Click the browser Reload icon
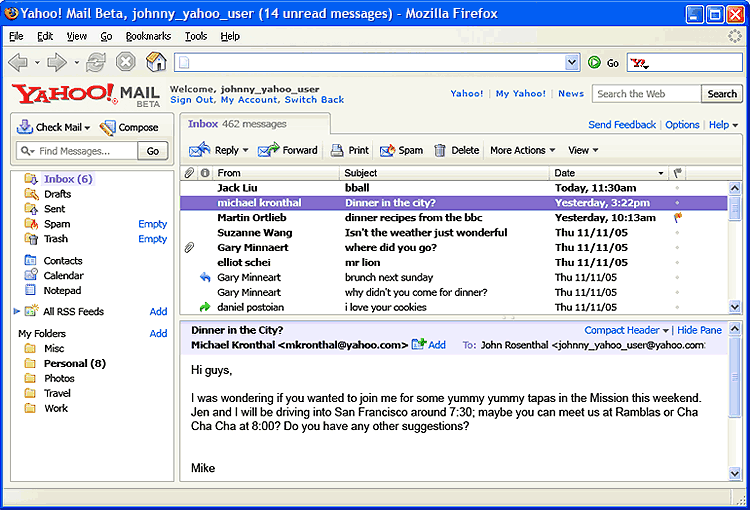The height and width of the screenshot is (510, 750). click(96, 62)
